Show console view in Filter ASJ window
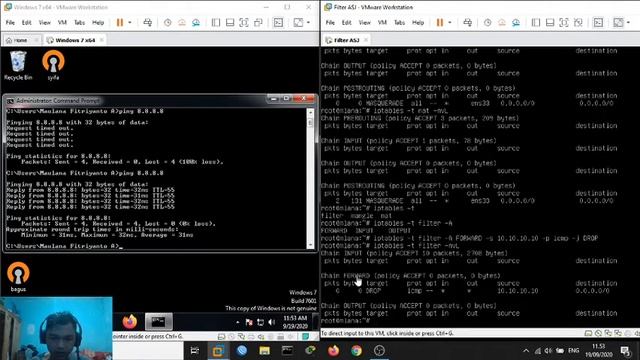Viewport: 640px width, 360px height. point(598,22)
